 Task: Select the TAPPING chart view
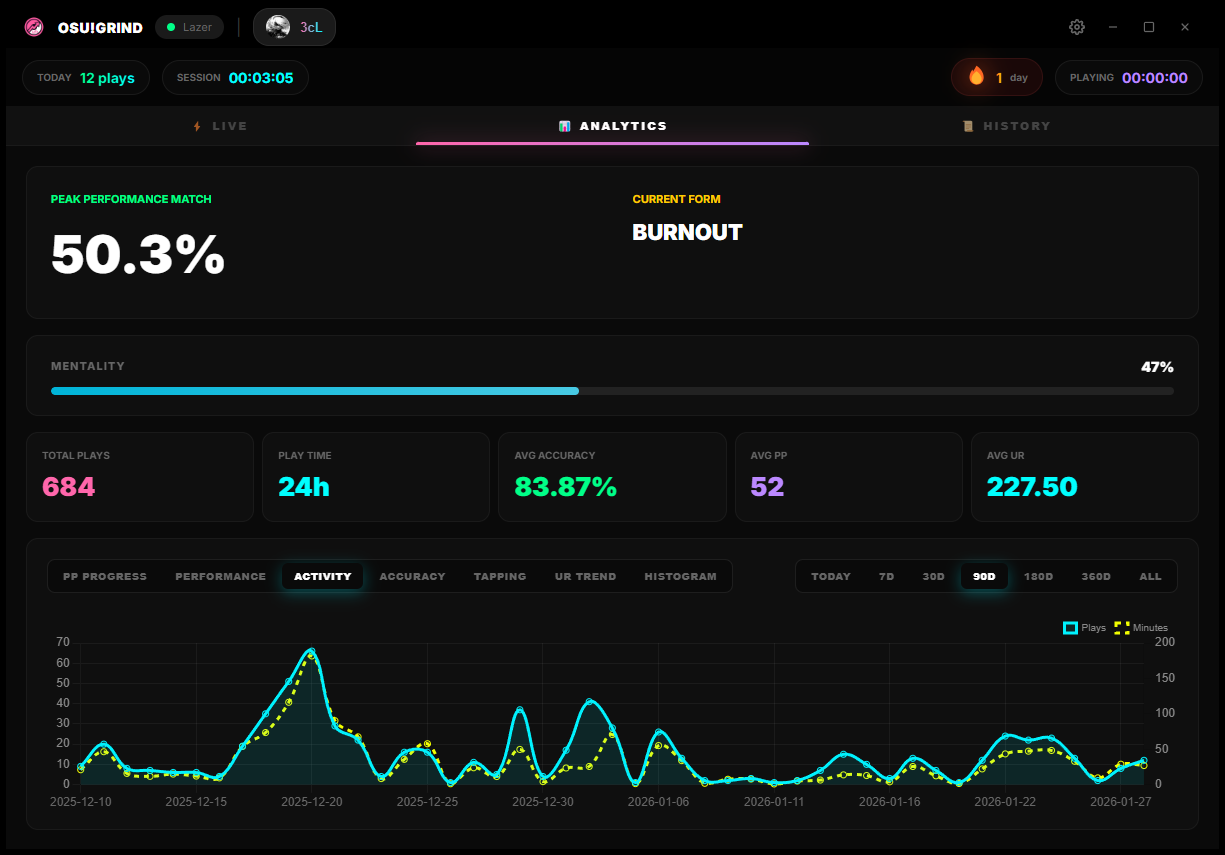click(x=499, y=576)
